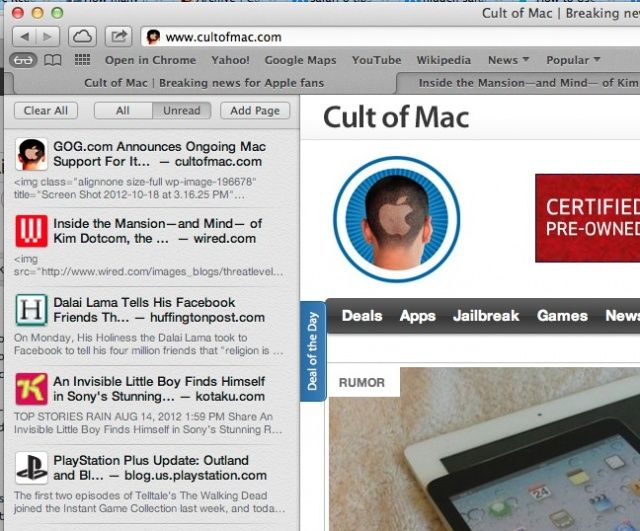Click the On Monday, His Holiness preview text
Image resolution: width=640 pixels, height=531 pixels.
click(149, 344)
